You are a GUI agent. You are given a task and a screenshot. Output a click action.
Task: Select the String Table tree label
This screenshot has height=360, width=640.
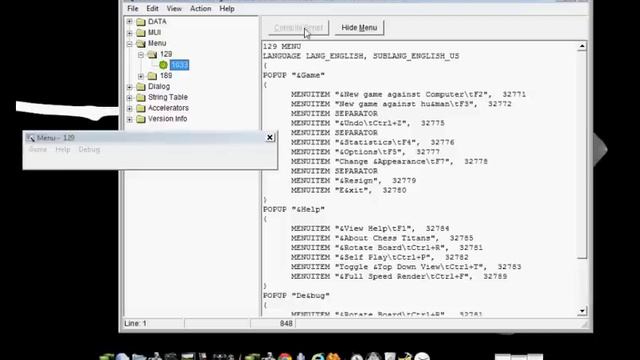click(x=168, y=97)
